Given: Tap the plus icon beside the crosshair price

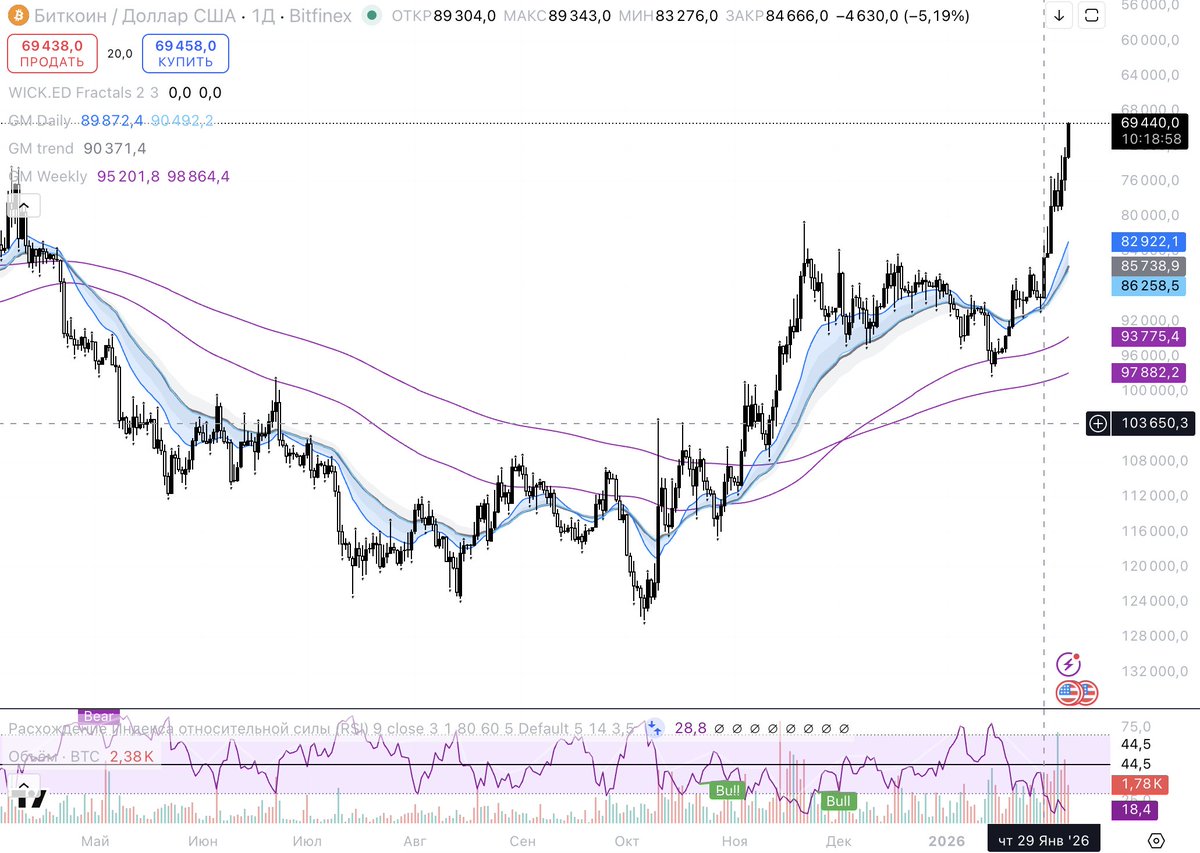Looking at the screenshot, I should (x=1098, y=424).
